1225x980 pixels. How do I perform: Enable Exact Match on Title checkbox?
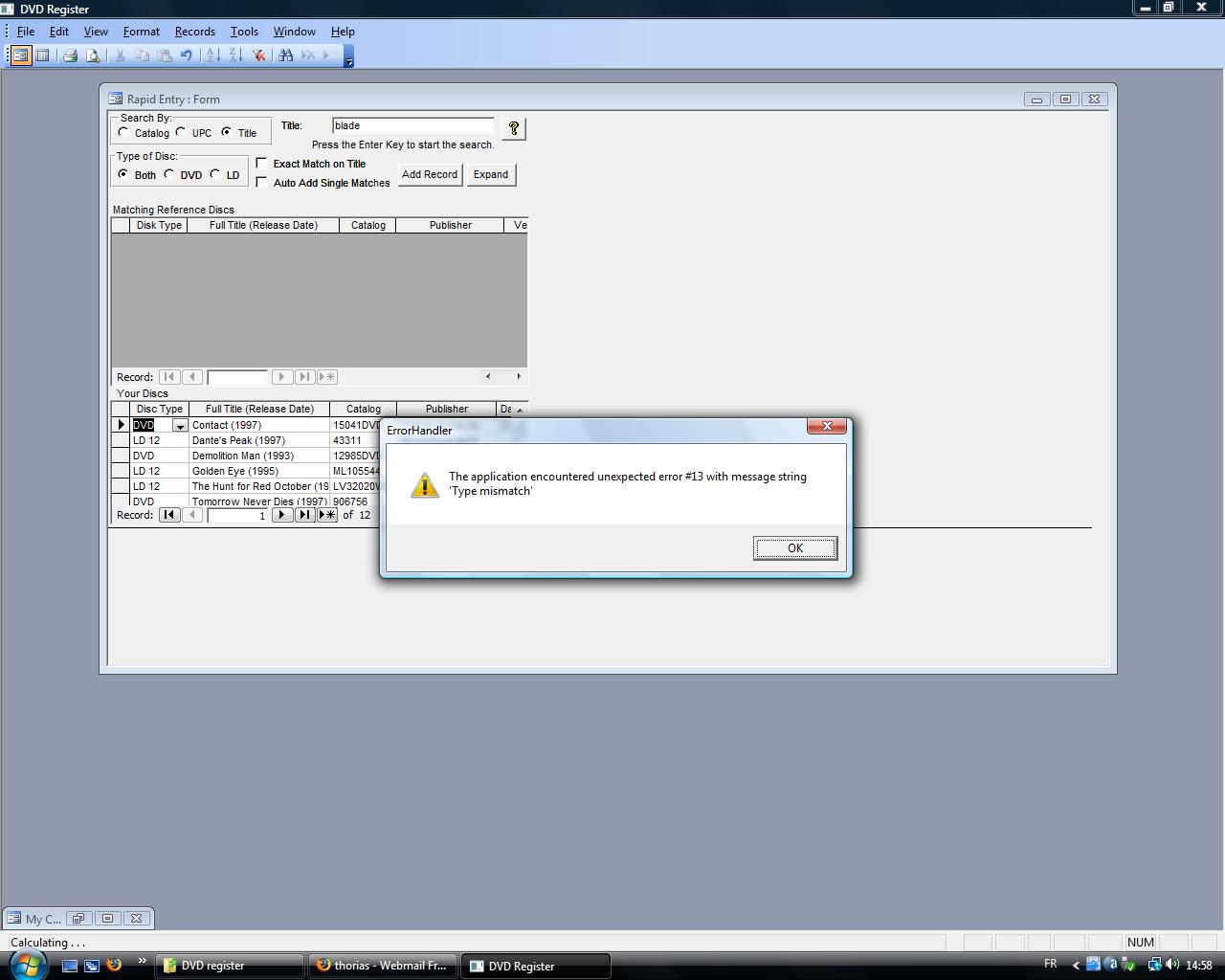click(261, 163)
